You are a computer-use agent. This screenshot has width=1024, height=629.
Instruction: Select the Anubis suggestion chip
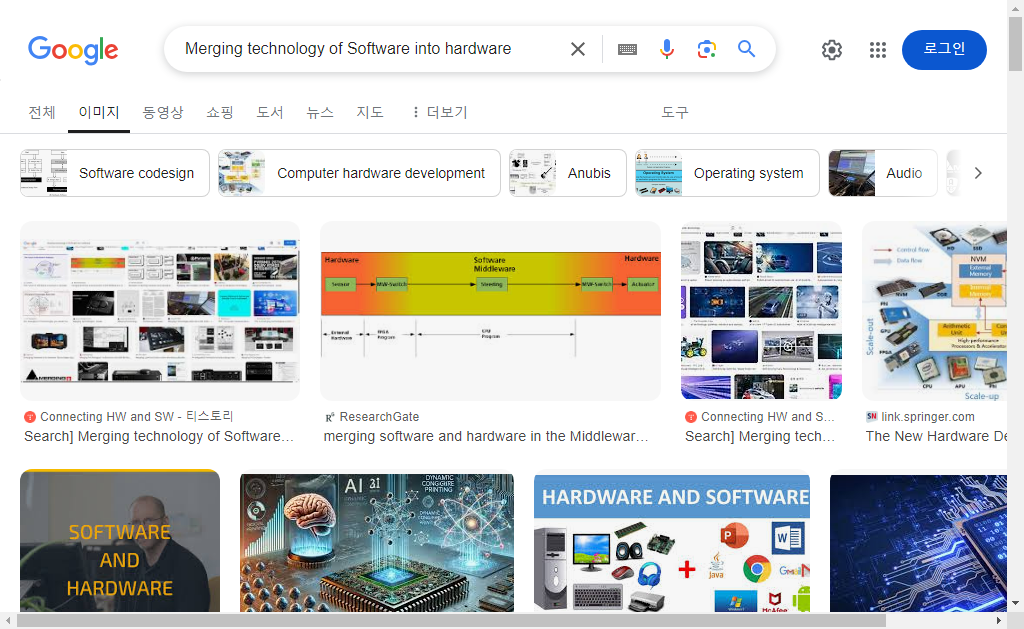568,173
